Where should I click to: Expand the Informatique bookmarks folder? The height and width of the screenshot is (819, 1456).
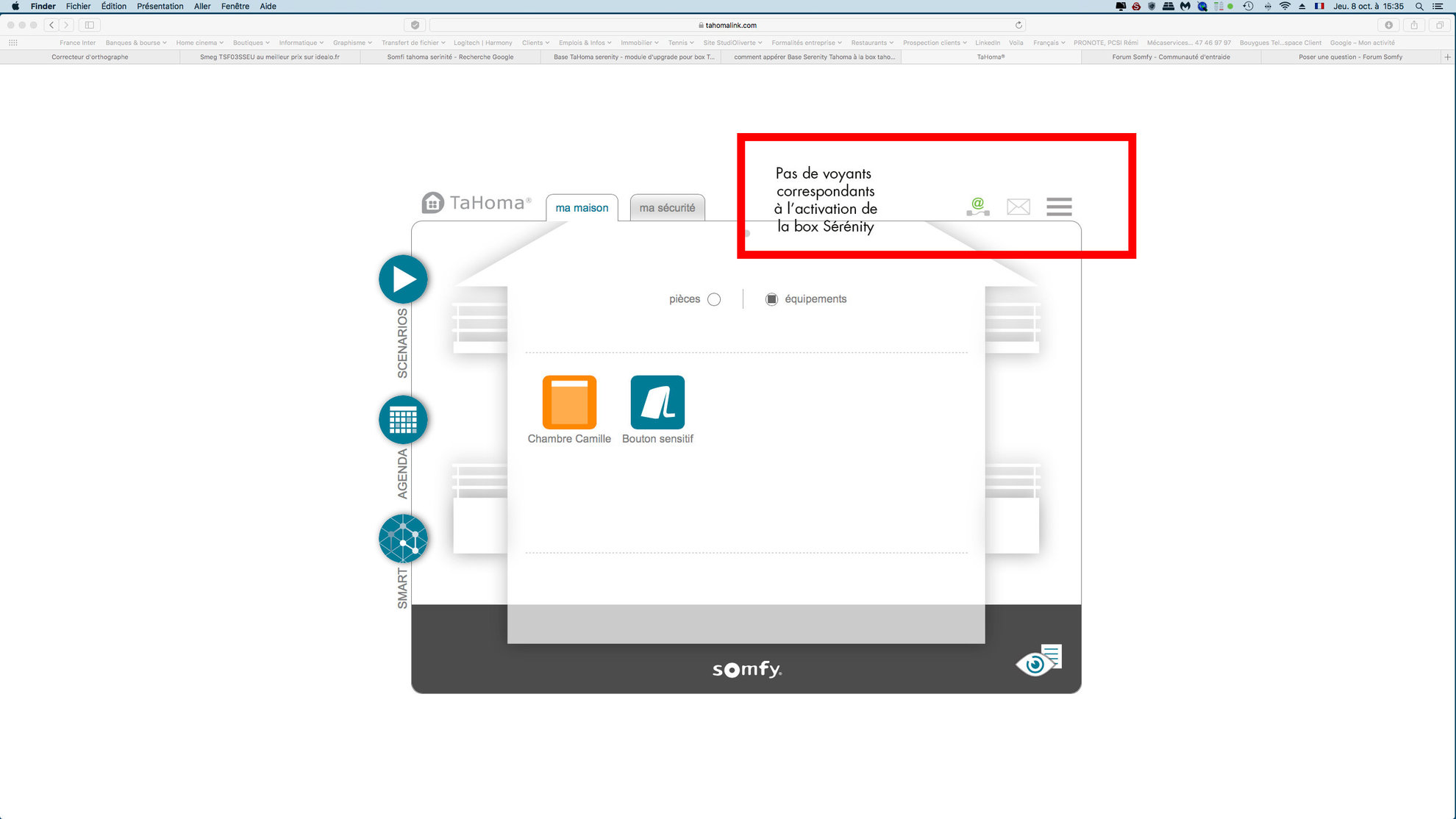coord(301,43)
